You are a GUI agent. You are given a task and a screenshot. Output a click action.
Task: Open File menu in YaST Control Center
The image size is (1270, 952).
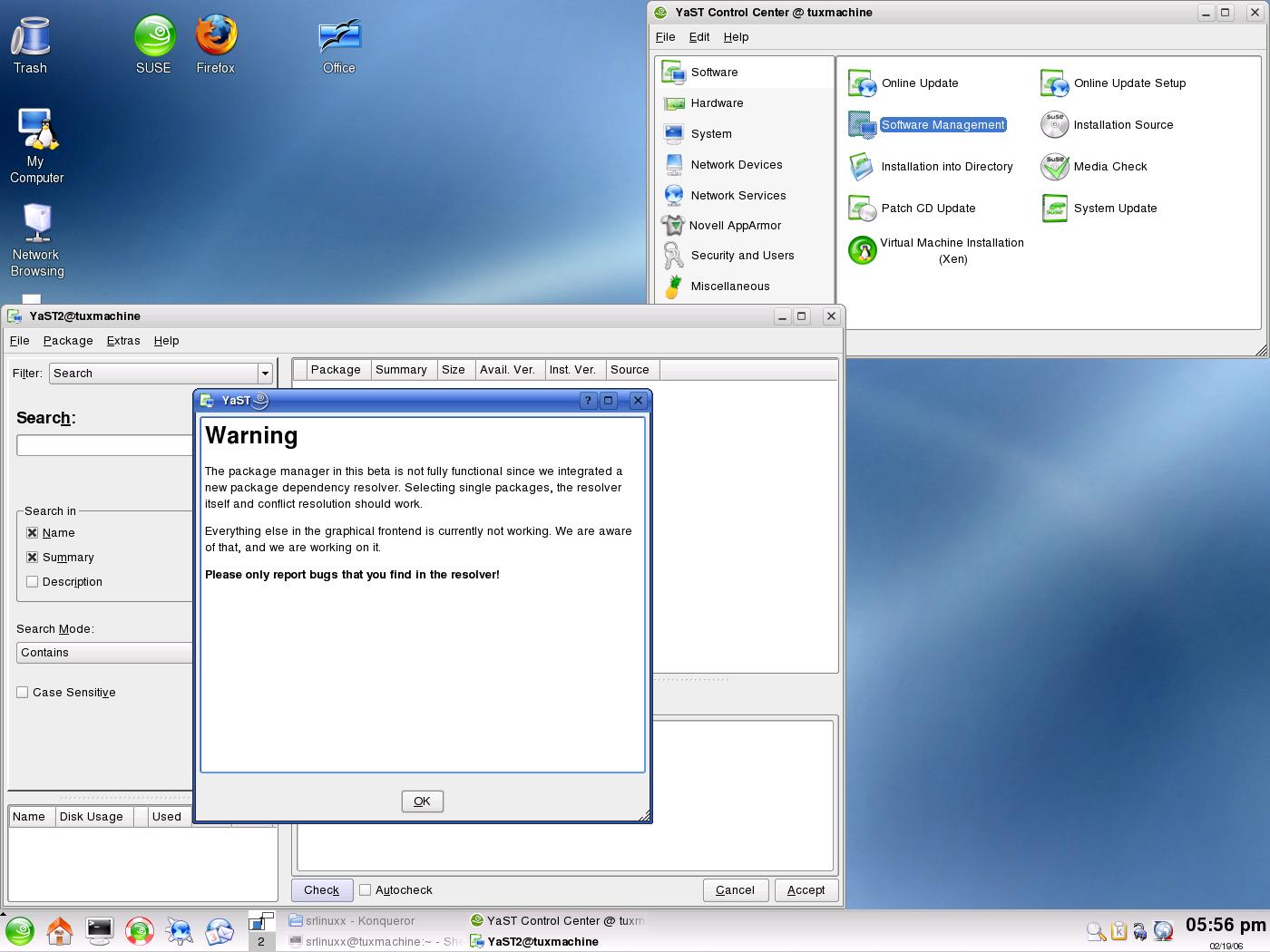pos(666,37)
